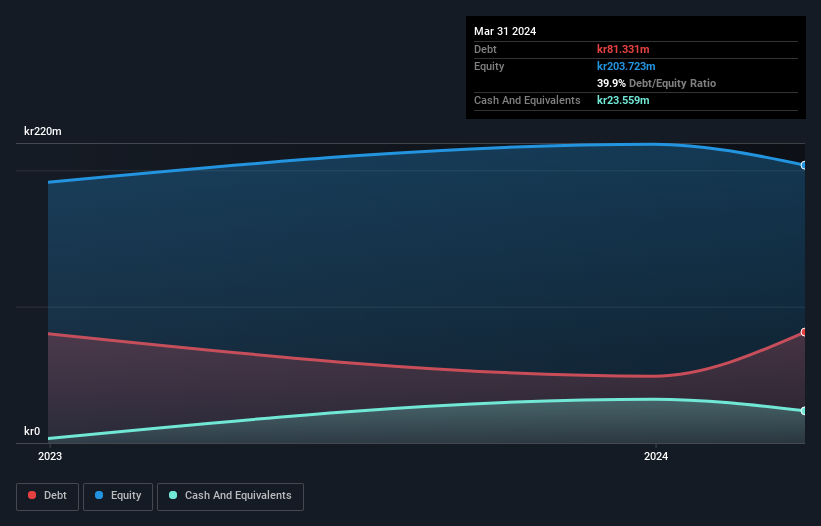Click the kr23.559m cash value
Screen dimensions: 821x526
623,100
